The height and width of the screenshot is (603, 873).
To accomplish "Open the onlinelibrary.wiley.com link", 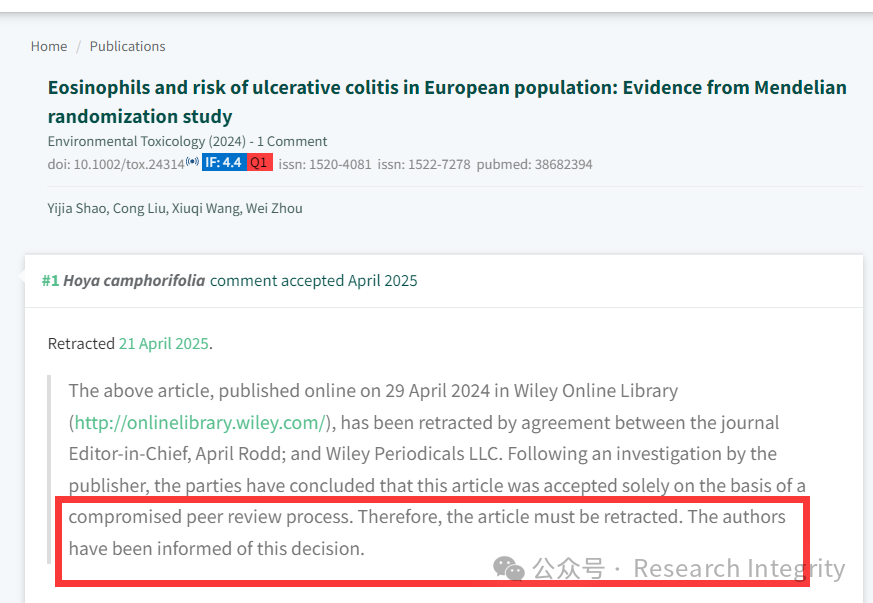I will [x=199, y=423].
